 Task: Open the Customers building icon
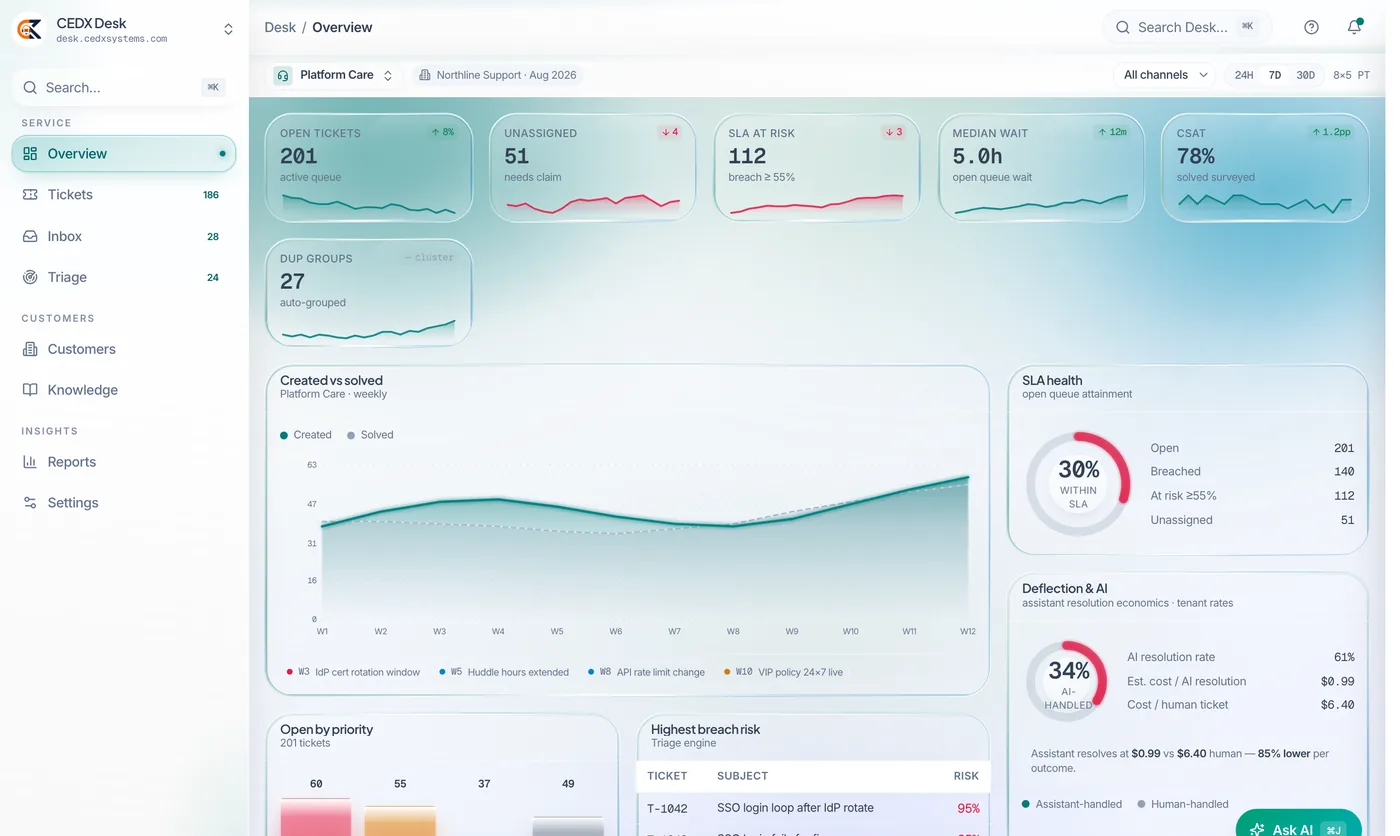pos(30,349)
